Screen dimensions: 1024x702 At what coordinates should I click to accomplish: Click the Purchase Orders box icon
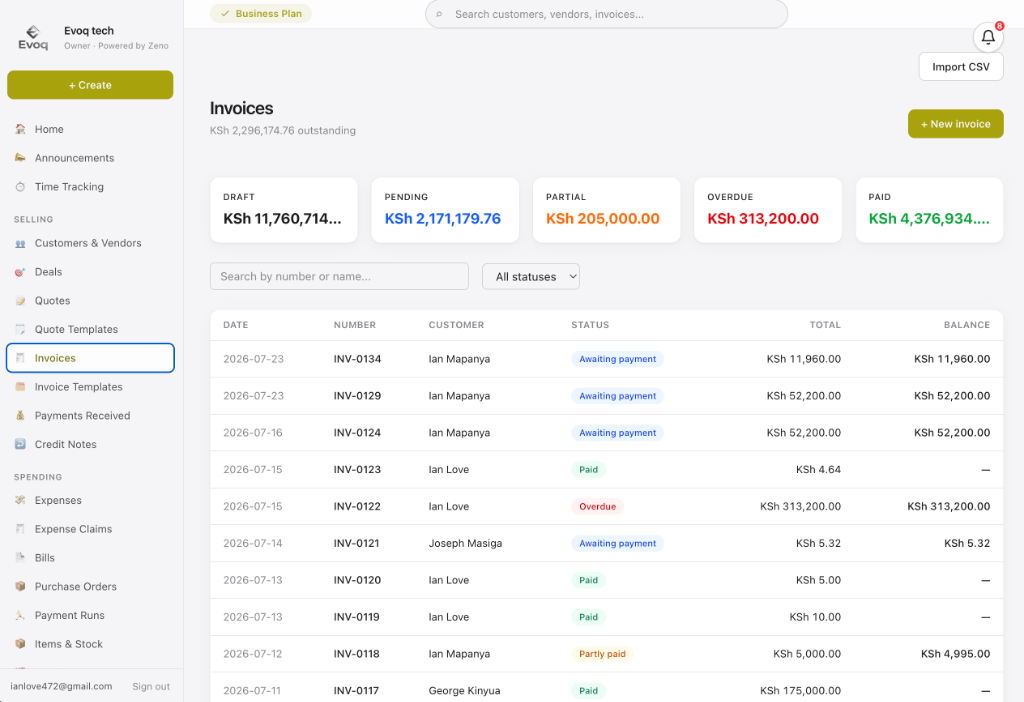click(x=20, y=586)
